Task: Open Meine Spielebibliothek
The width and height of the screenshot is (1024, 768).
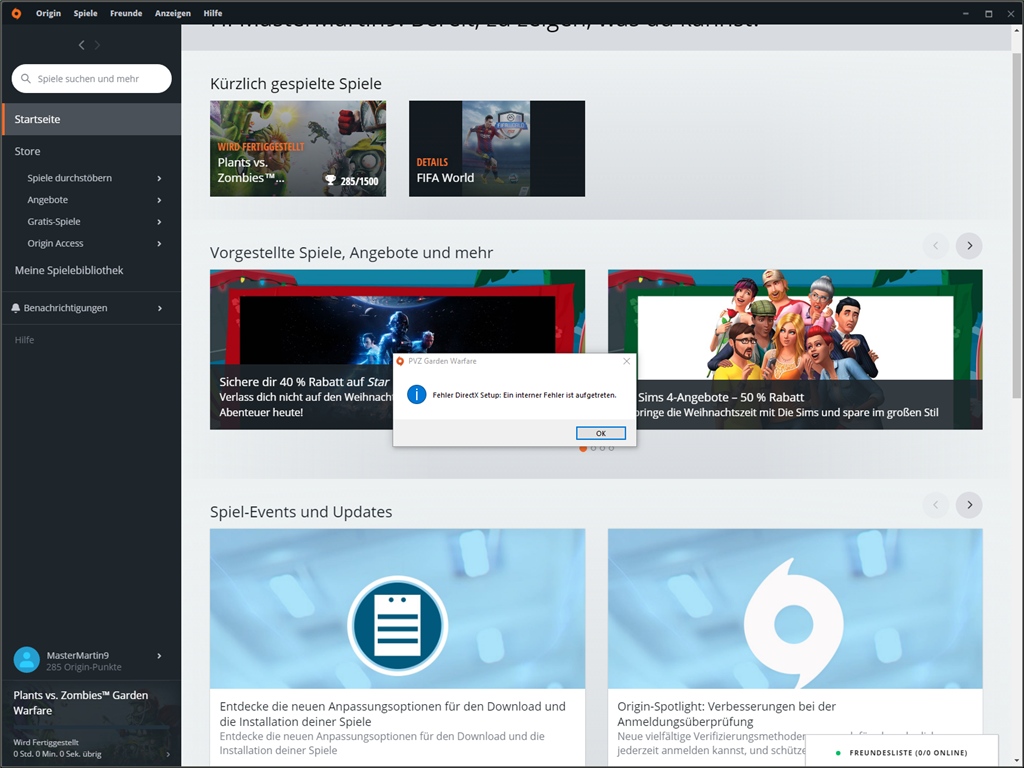Action: point(69,270)
